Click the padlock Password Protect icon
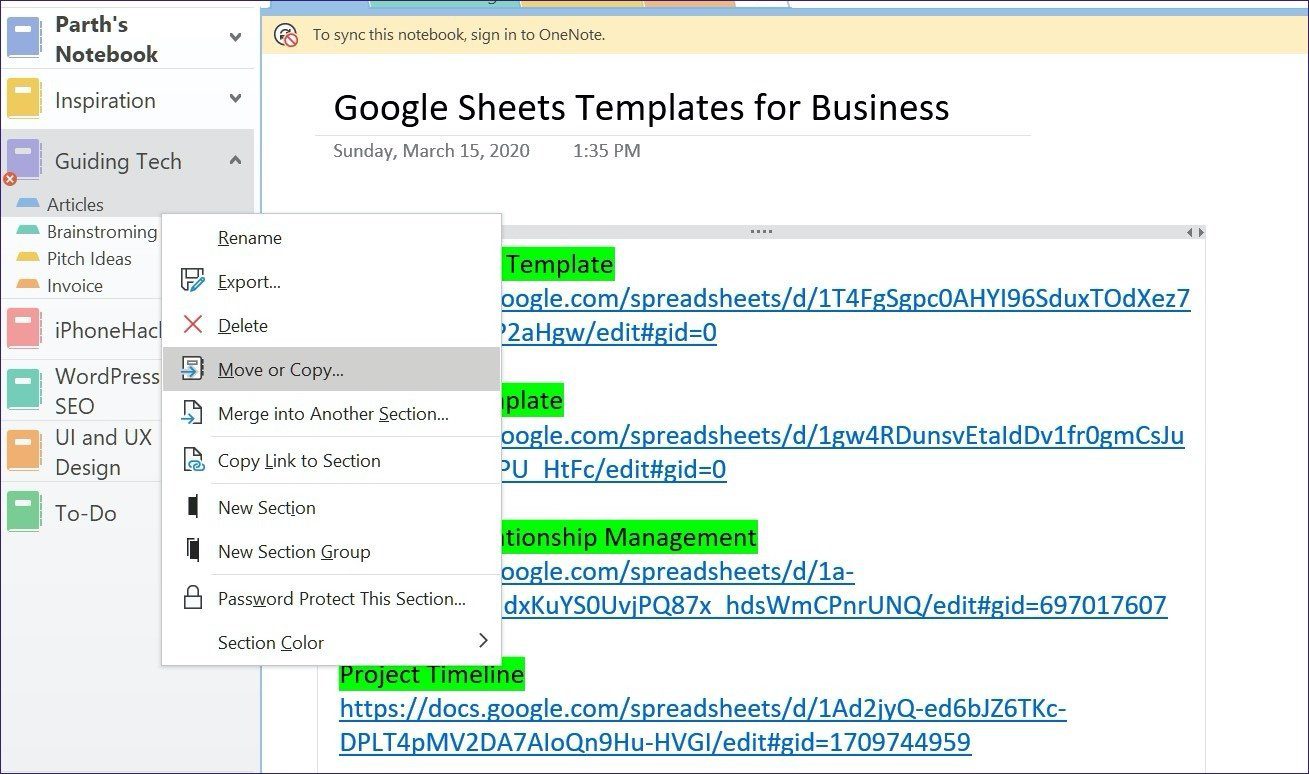This screenshot has width=1309, height=774. coord(193,598)
